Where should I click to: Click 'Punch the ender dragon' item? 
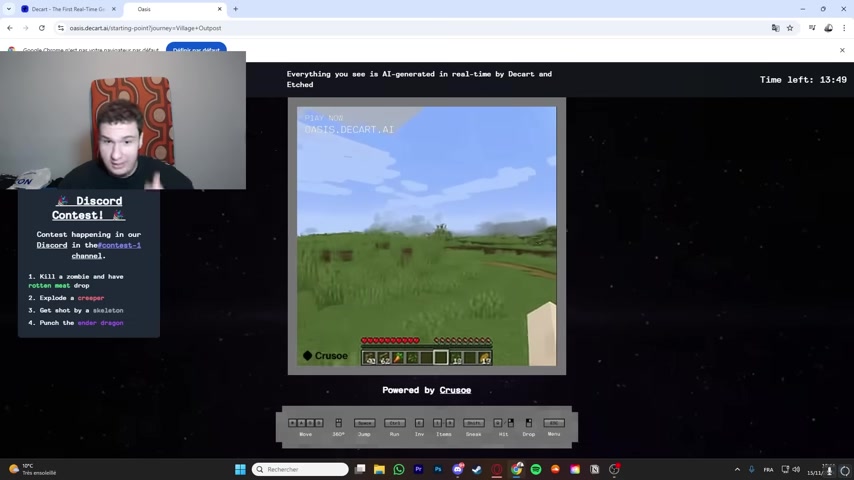pyautogui.click(x=76, y=323)
